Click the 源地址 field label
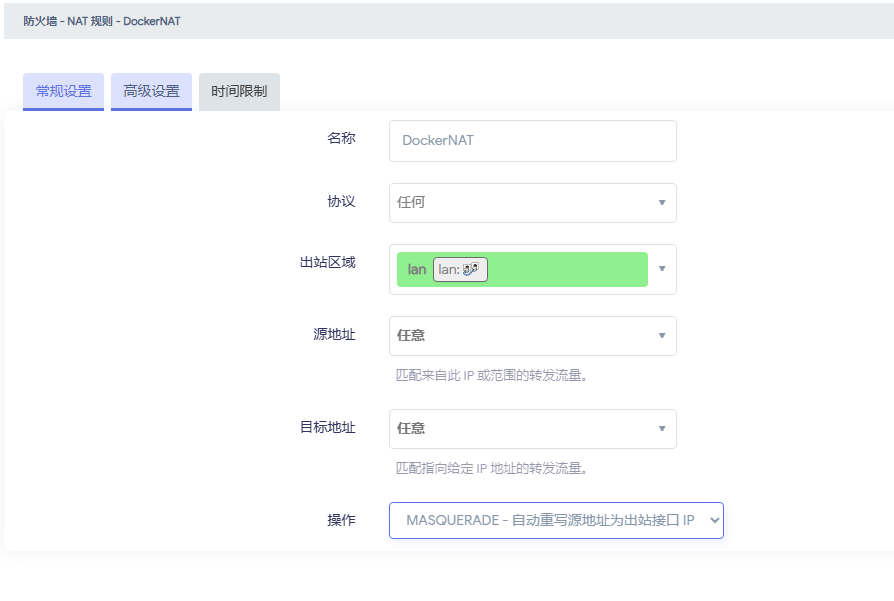The width and height of the screenshot is (894, 601). 334,334
